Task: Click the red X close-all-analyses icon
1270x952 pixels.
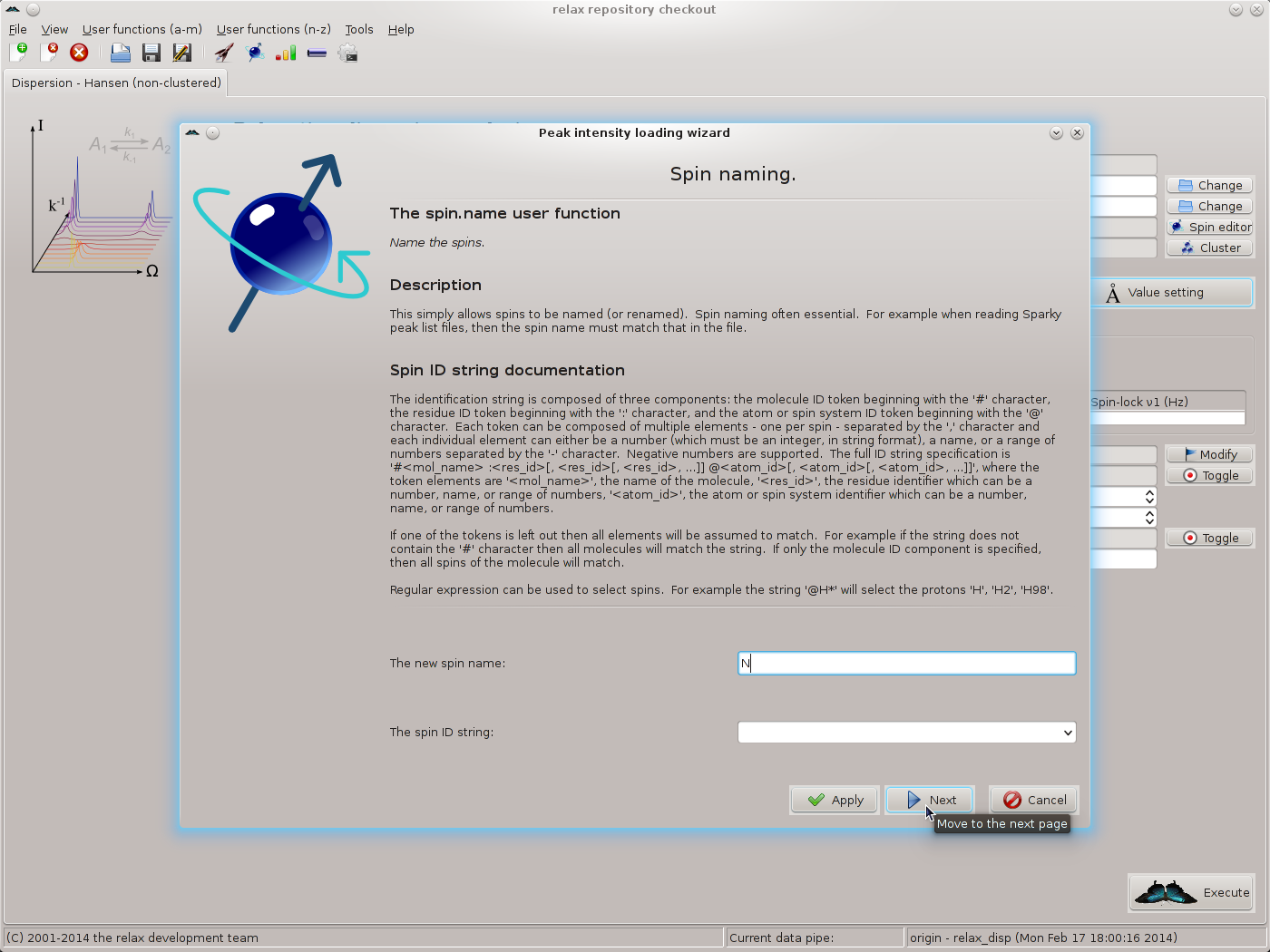Action: 79,53
